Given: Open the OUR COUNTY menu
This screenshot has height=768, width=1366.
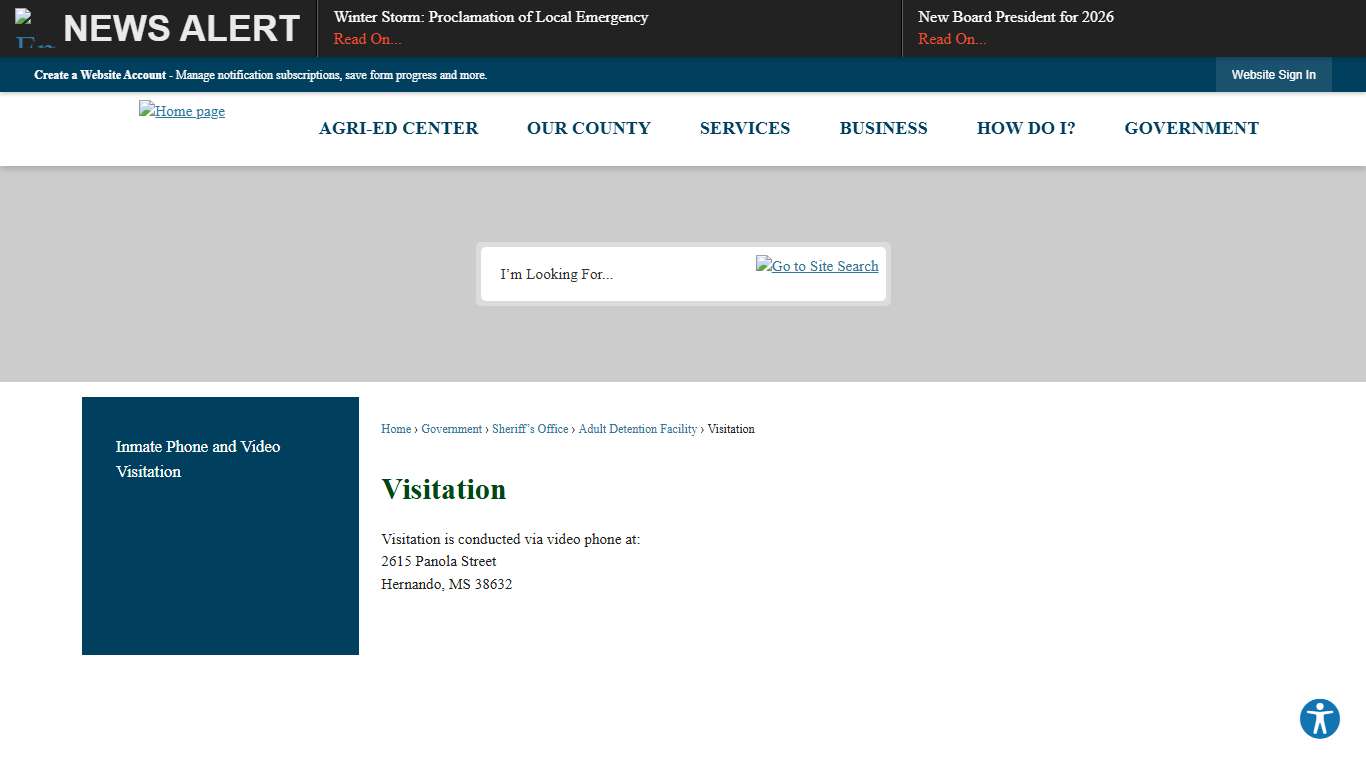Looking at the screenshot, I should (x=589, y=128).
